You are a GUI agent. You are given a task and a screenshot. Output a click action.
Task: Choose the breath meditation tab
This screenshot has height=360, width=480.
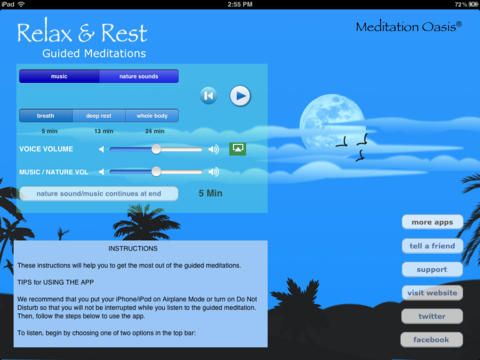coord(46,116)
